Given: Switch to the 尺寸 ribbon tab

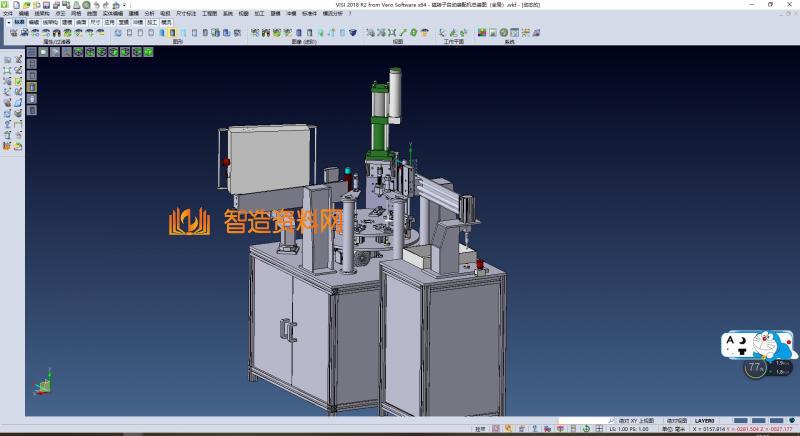Looking at the screenshot, I should tap(94, 21).
